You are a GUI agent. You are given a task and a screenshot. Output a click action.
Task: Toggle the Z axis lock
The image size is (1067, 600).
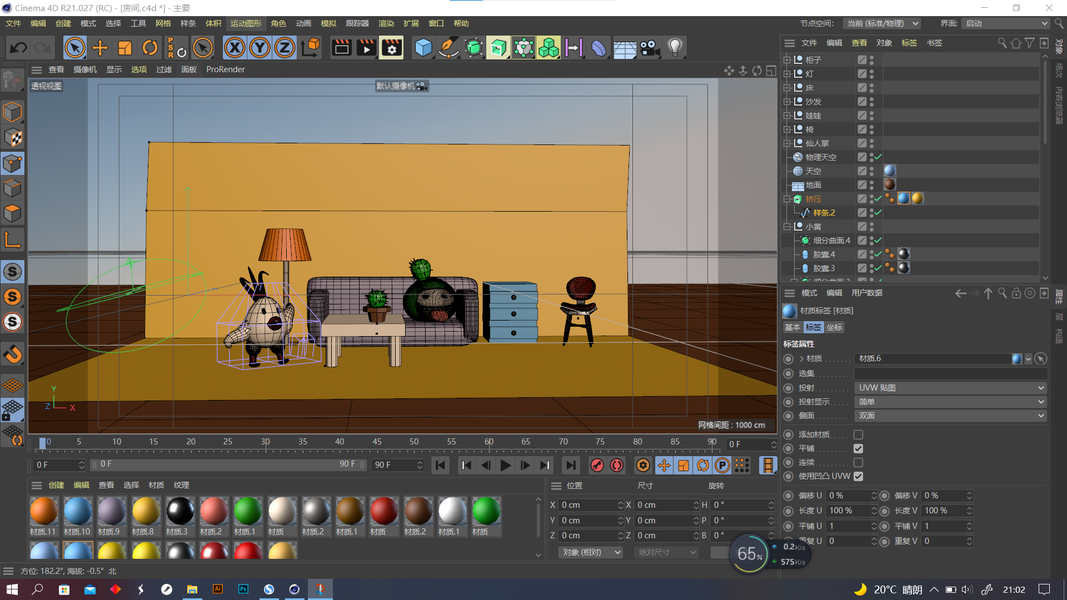[284, 48]
